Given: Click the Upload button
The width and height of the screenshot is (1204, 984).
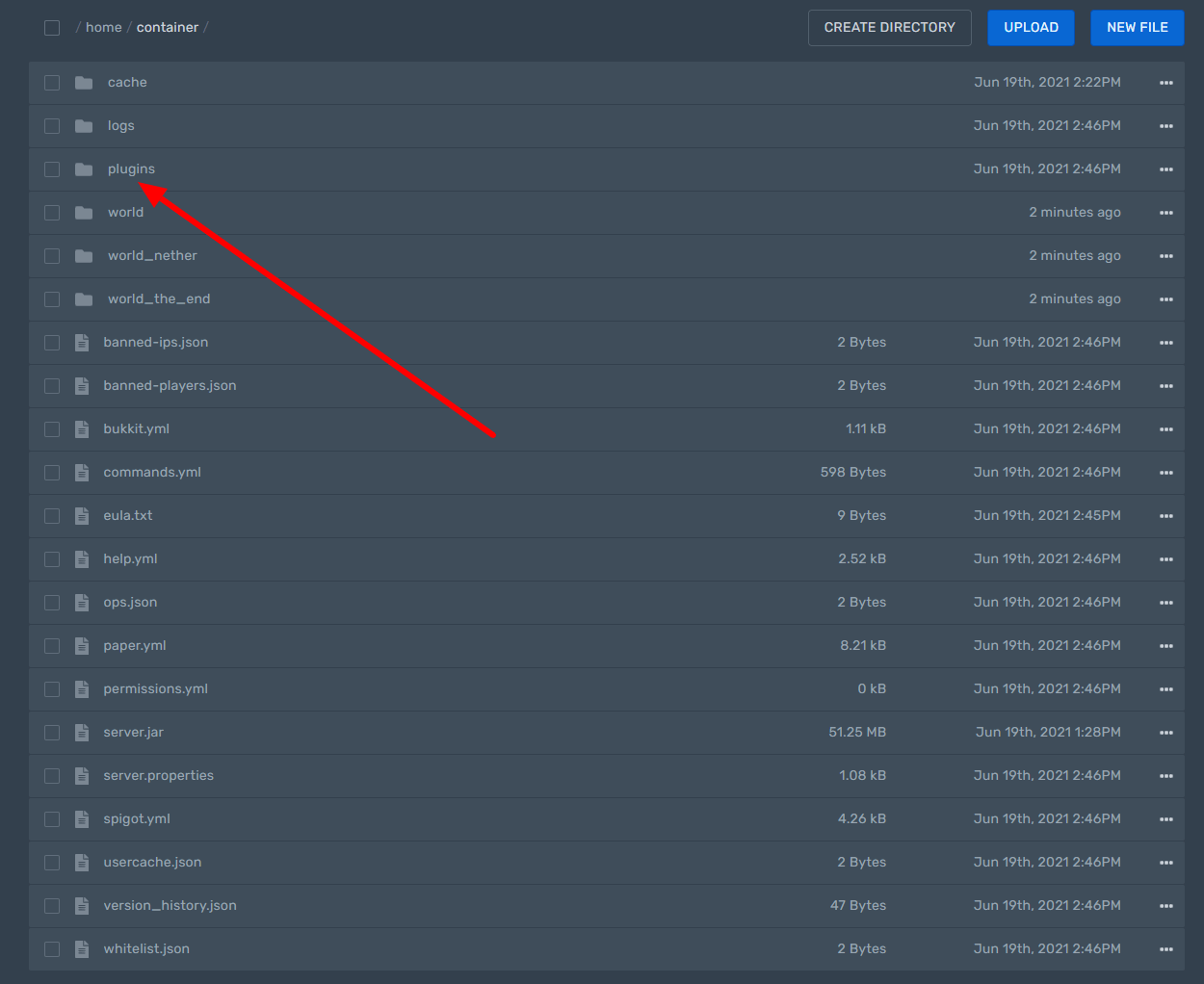Looking at the screenshot, I should 1031,27.
